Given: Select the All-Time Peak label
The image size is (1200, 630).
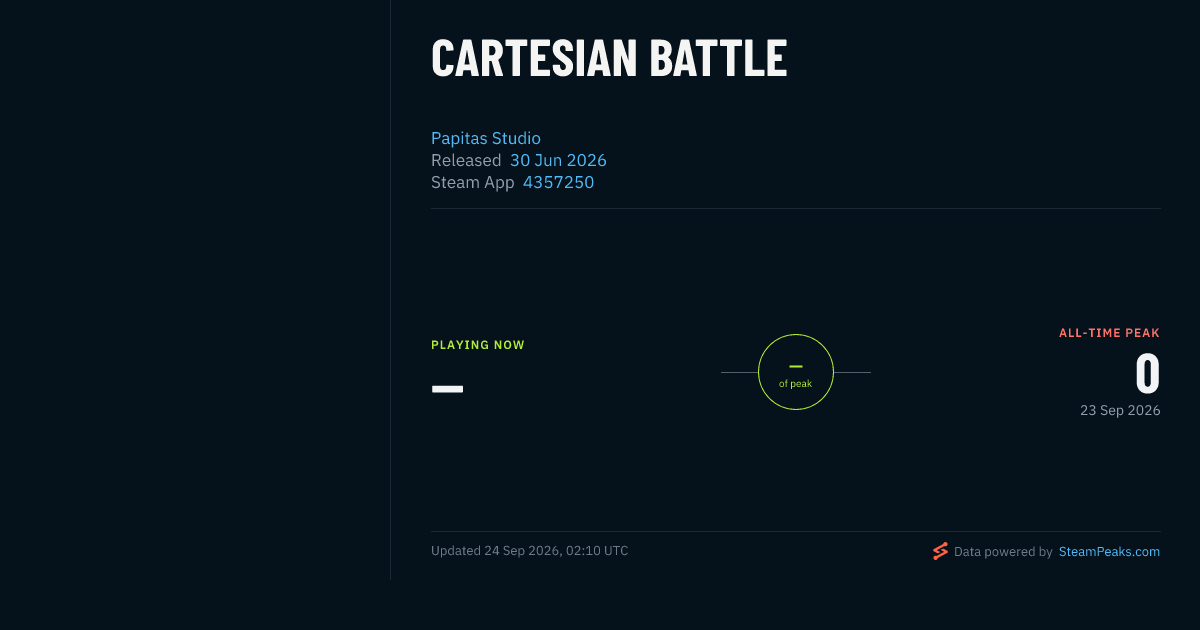Looking at the screenshot, I should point(1109,333).
